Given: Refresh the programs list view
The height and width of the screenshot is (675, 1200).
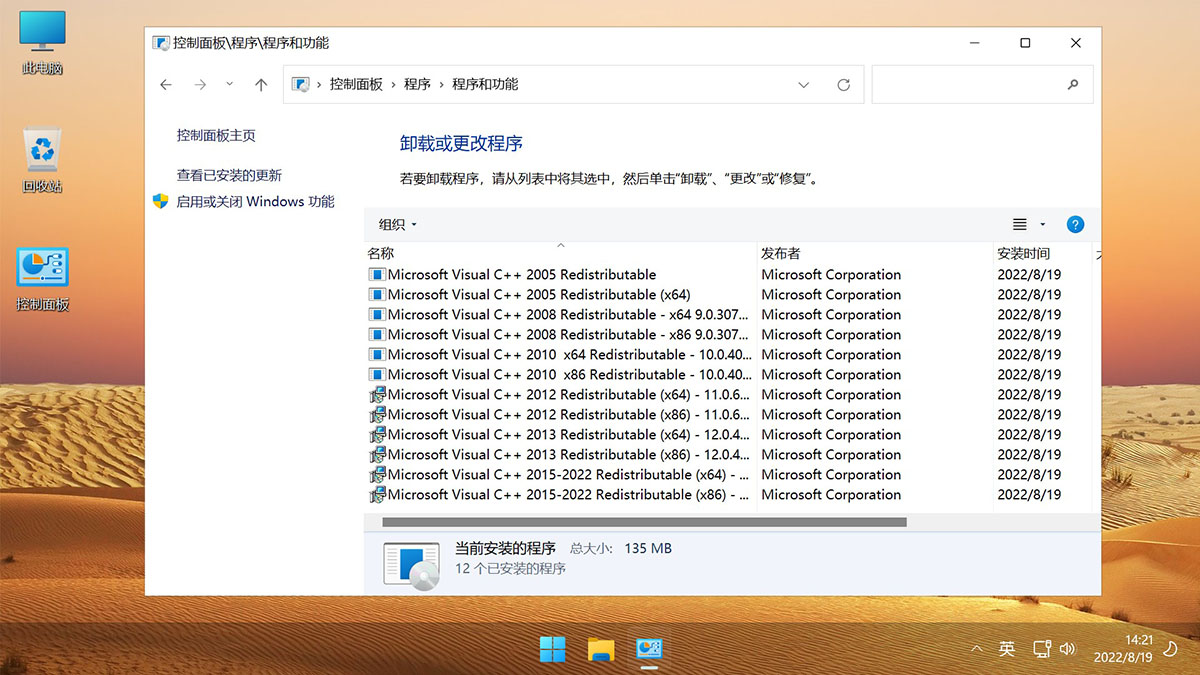Looking at the screenshot, I should tap(843, 85).
